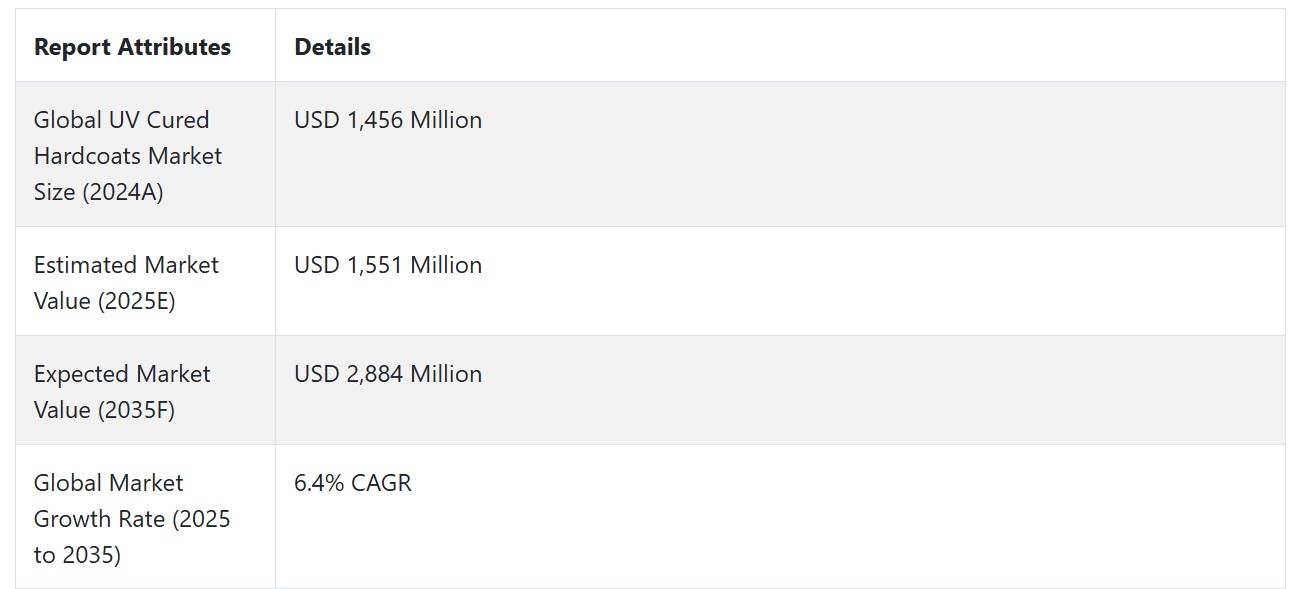Click the 'Global Market' text line
1294x589 pixels.
pyautogui.click(x=109, y=483)
